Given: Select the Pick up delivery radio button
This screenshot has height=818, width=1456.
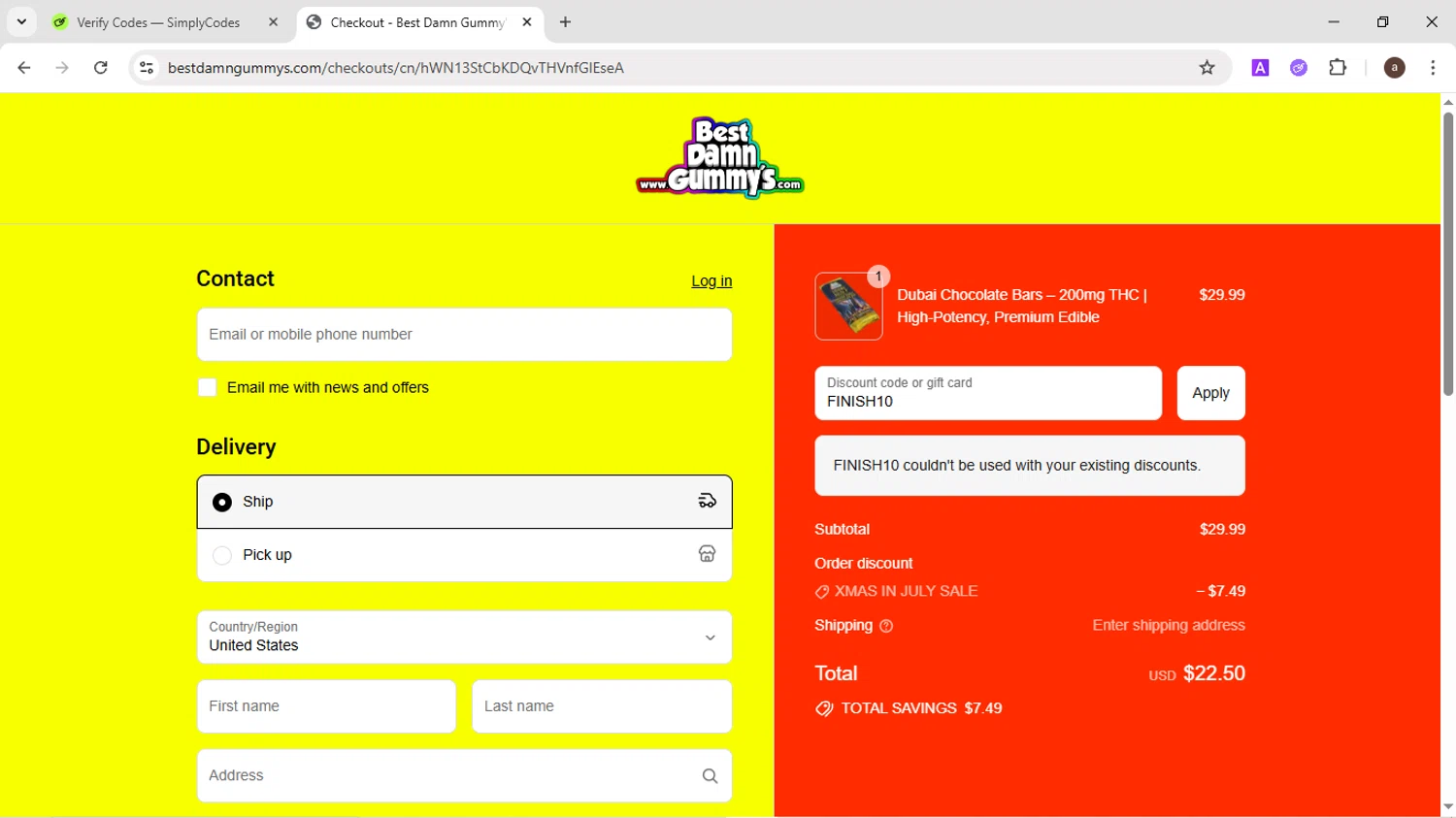Looking at the screenshot, I should click(222, 555).
